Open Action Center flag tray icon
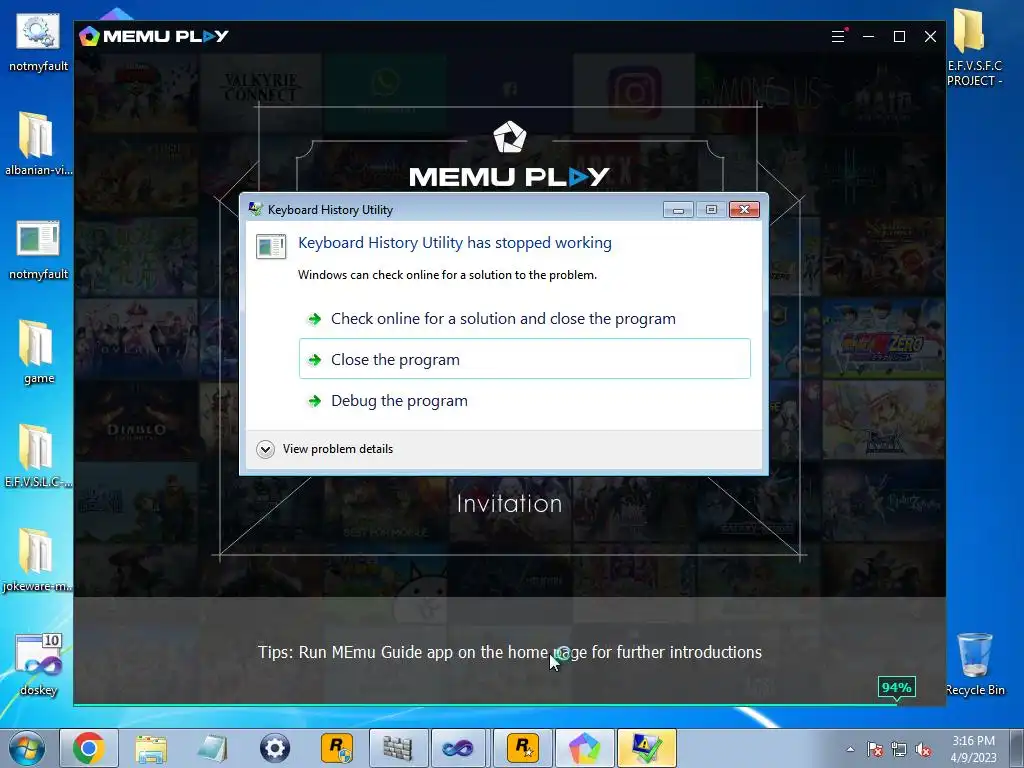 (x=875, y=750)
